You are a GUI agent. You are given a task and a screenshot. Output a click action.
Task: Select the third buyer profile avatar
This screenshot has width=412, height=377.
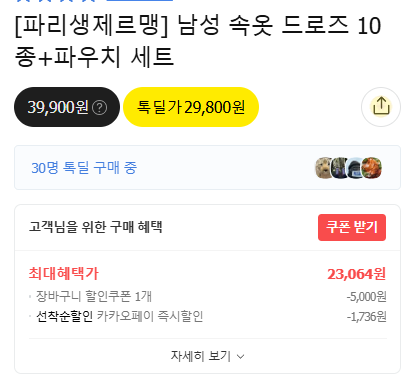click(x=355, y=168)
